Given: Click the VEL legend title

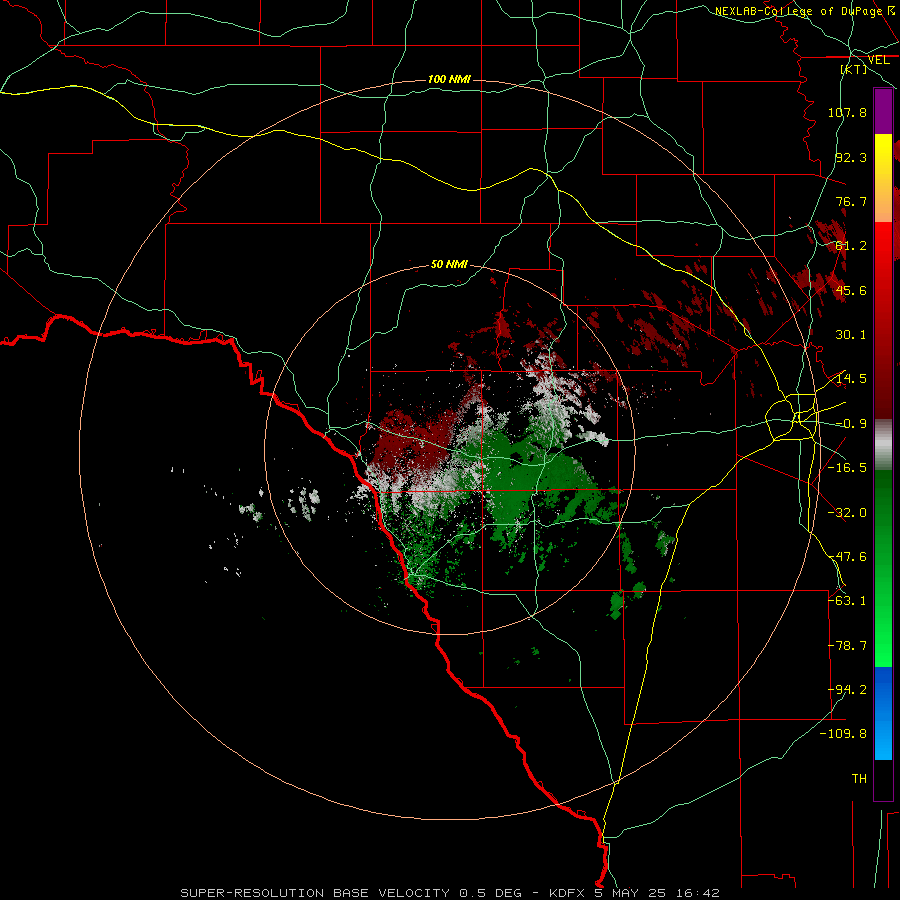Looking at the screenshot, I should click(878, 60).
